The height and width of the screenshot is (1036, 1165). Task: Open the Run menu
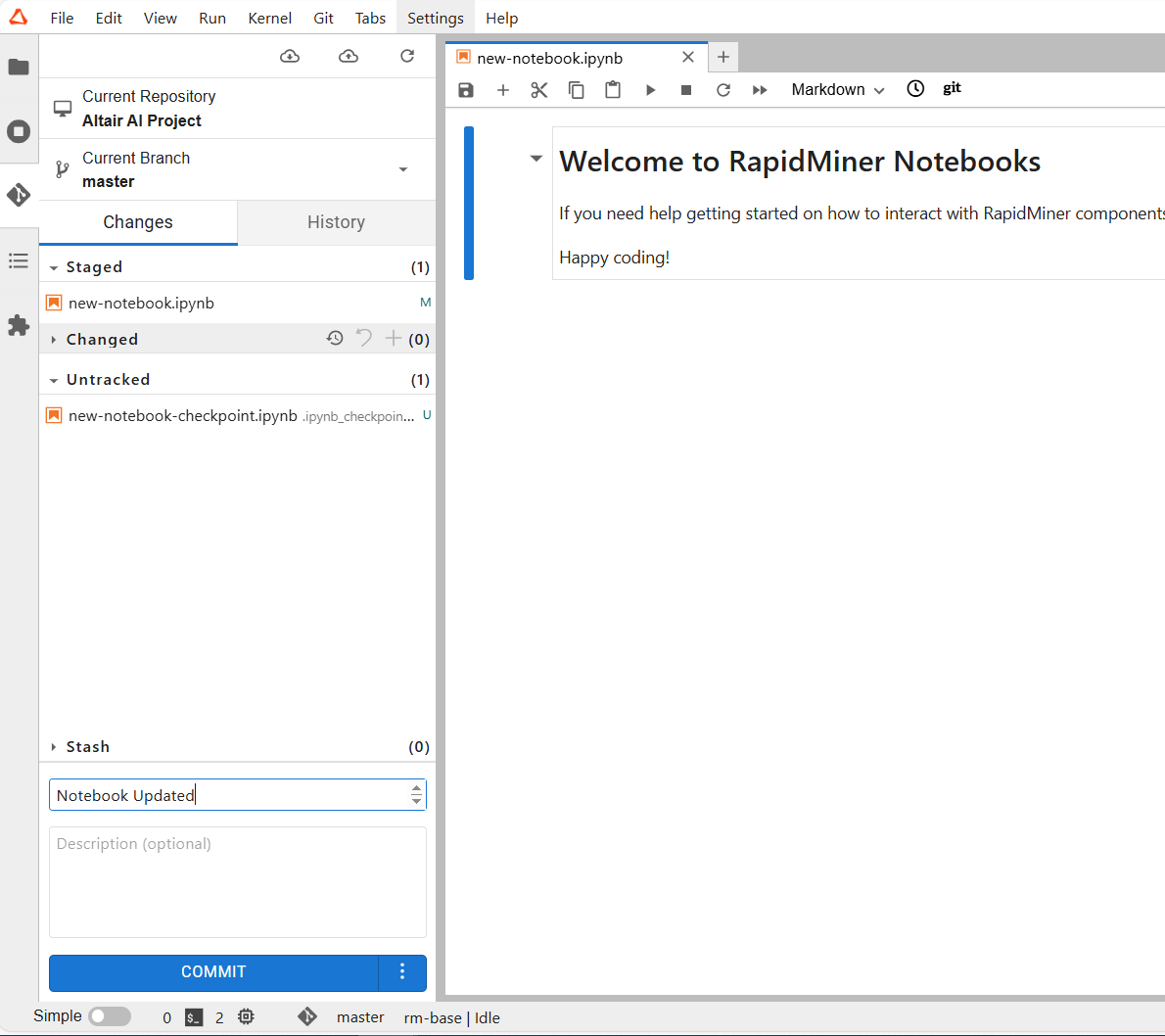[211, 18]
